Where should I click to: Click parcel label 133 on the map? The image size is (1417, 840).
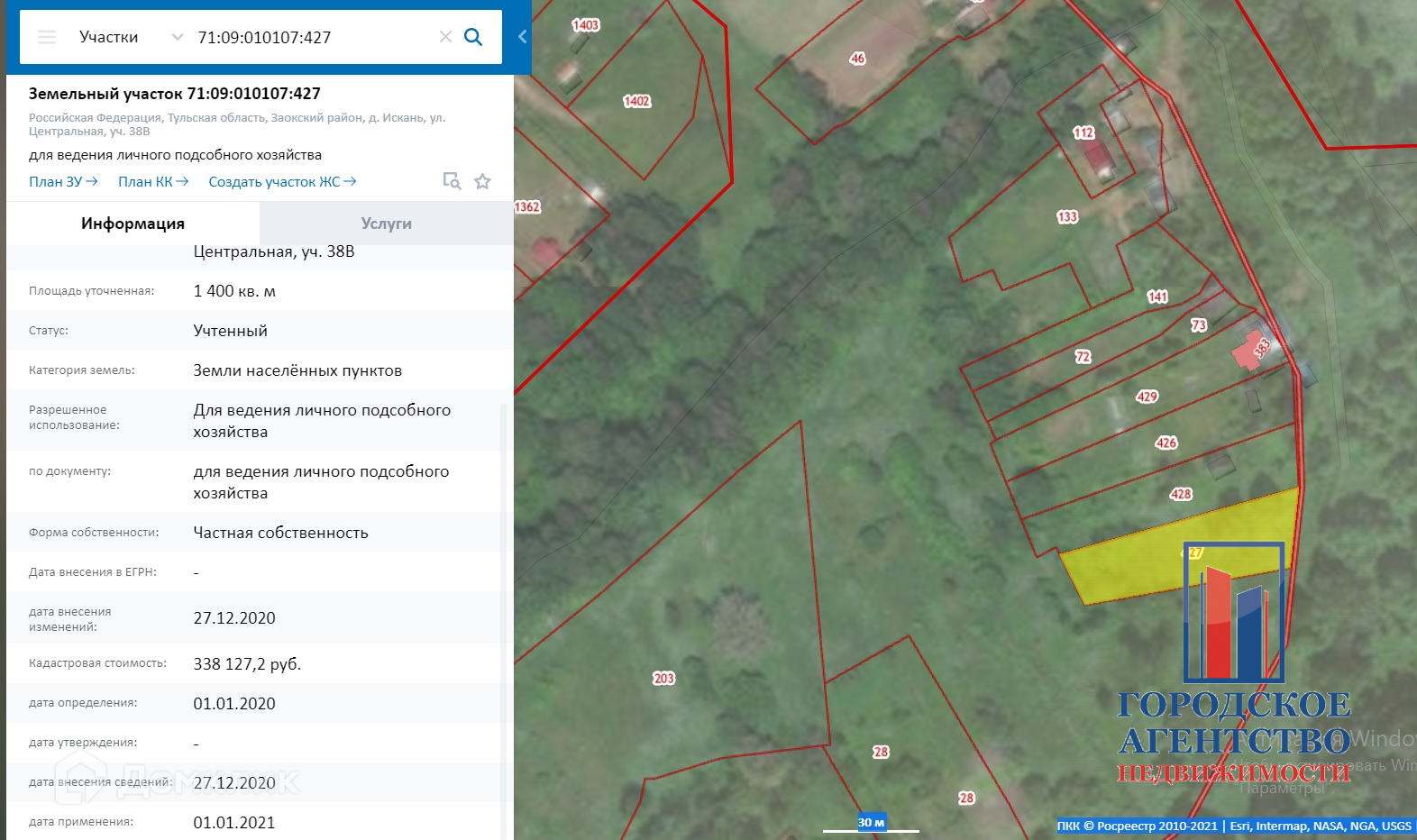[1067, 216]
